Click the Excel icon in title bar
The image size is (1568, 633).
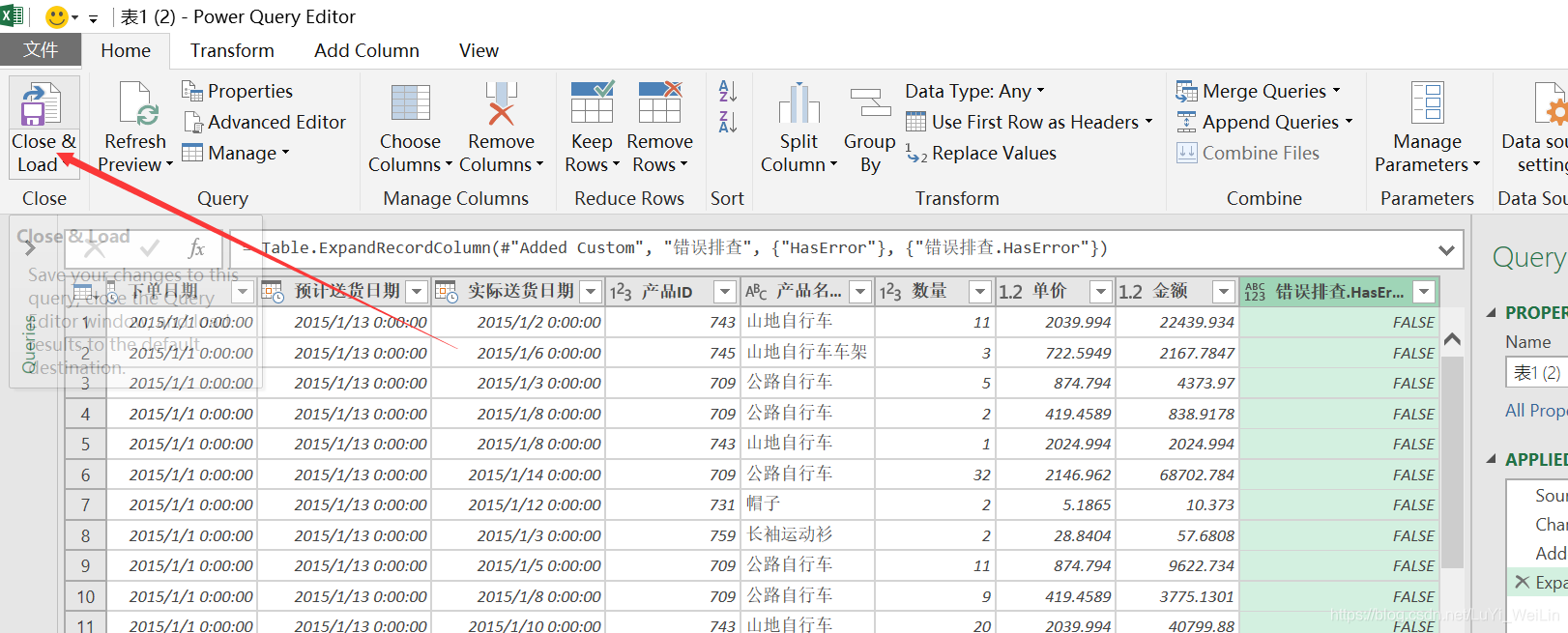12,15
